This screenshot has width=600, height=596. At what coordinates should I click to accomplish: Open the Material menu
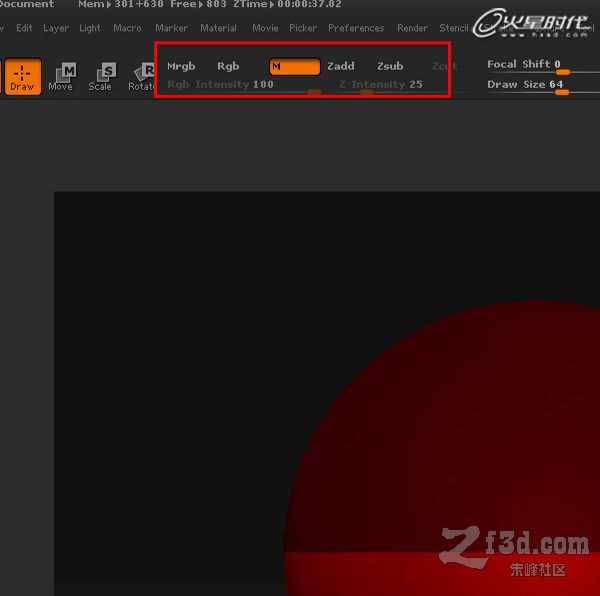click(218, 28)
